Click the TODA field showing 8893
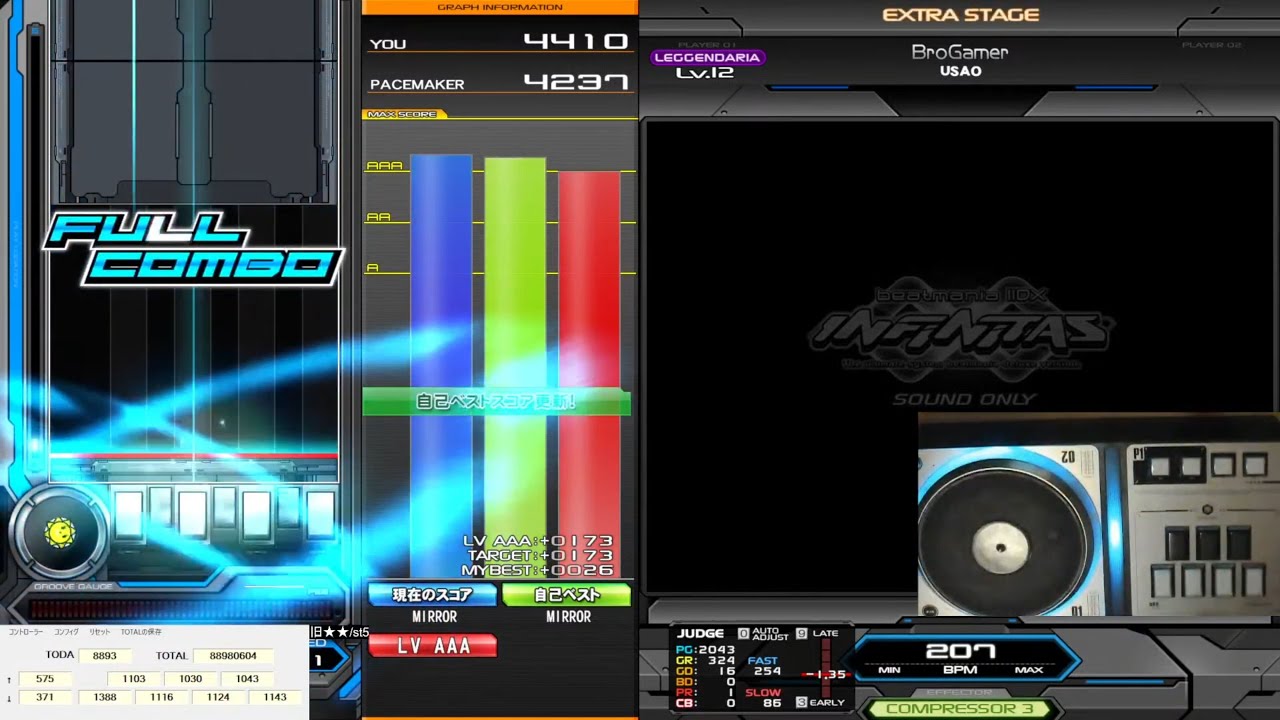 click(105, 656)
